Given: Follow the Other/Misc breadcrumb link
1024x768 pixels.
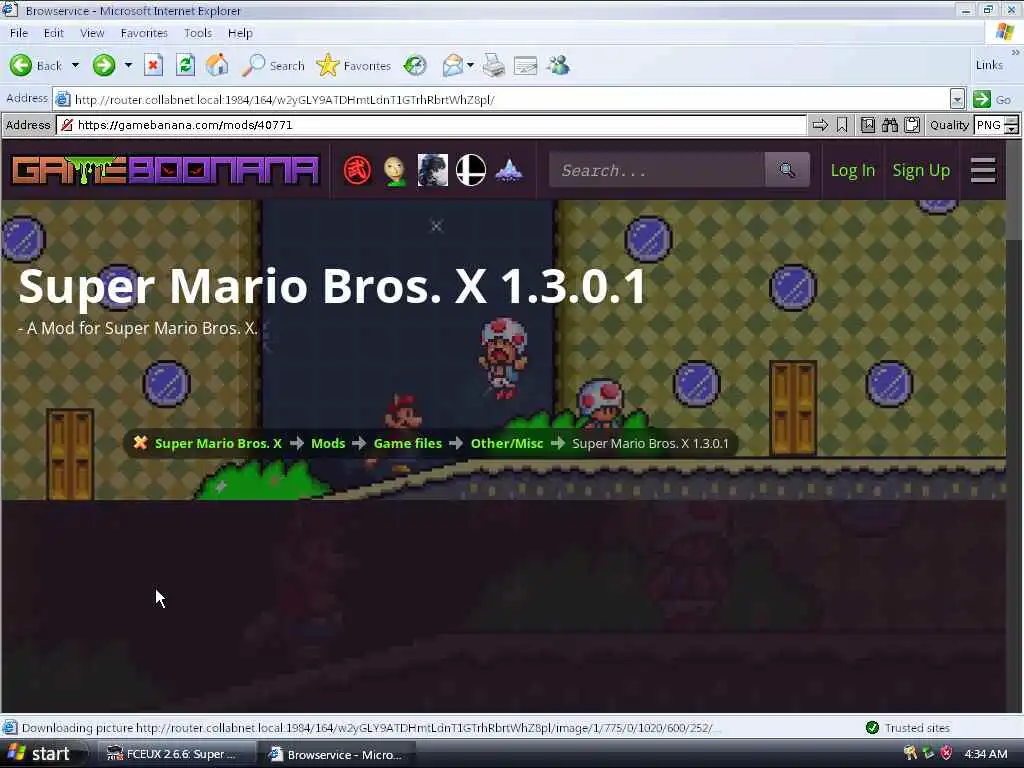Looking at the screenshot, I should [x=507, y=443].
